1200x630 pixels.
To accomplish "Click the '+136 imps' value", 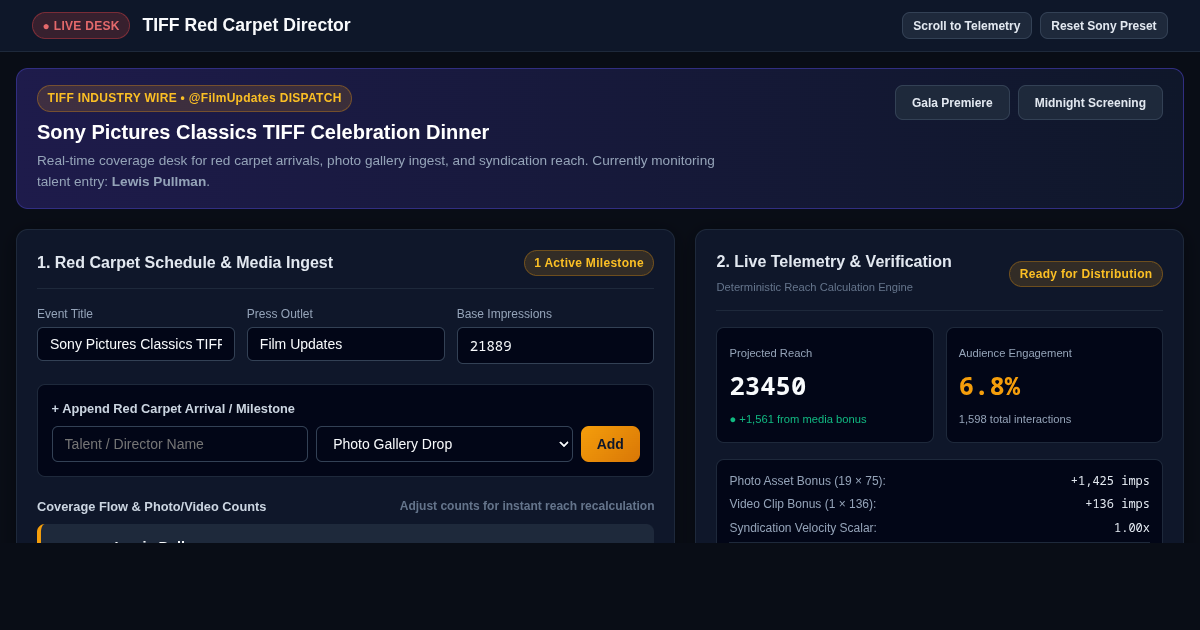I will pyautogui.click(x=1117, y=504).
